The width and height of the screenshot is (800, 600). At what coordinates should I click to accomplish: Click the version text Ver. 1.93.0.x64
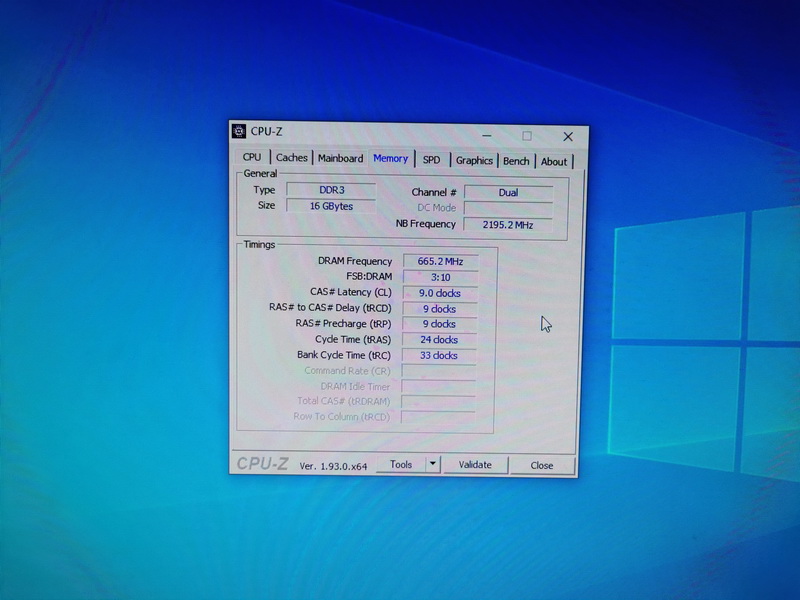333,466
